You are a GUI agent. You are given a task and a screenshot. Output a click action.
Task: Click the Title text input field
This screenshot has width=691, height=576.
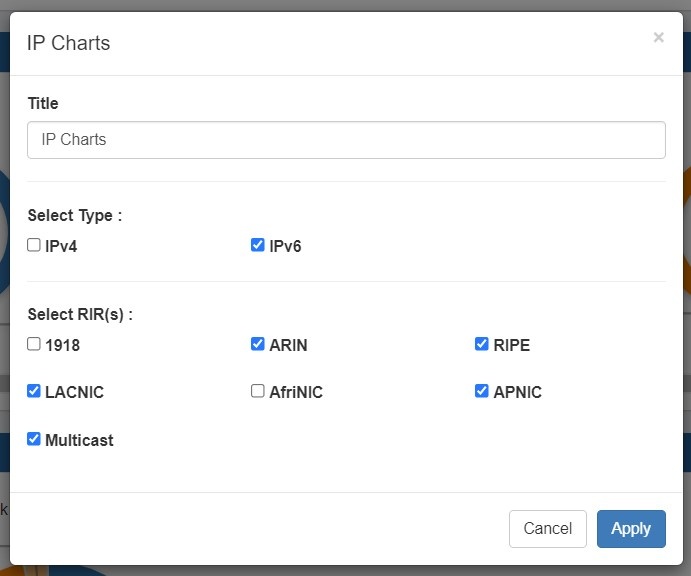(346, 140)
